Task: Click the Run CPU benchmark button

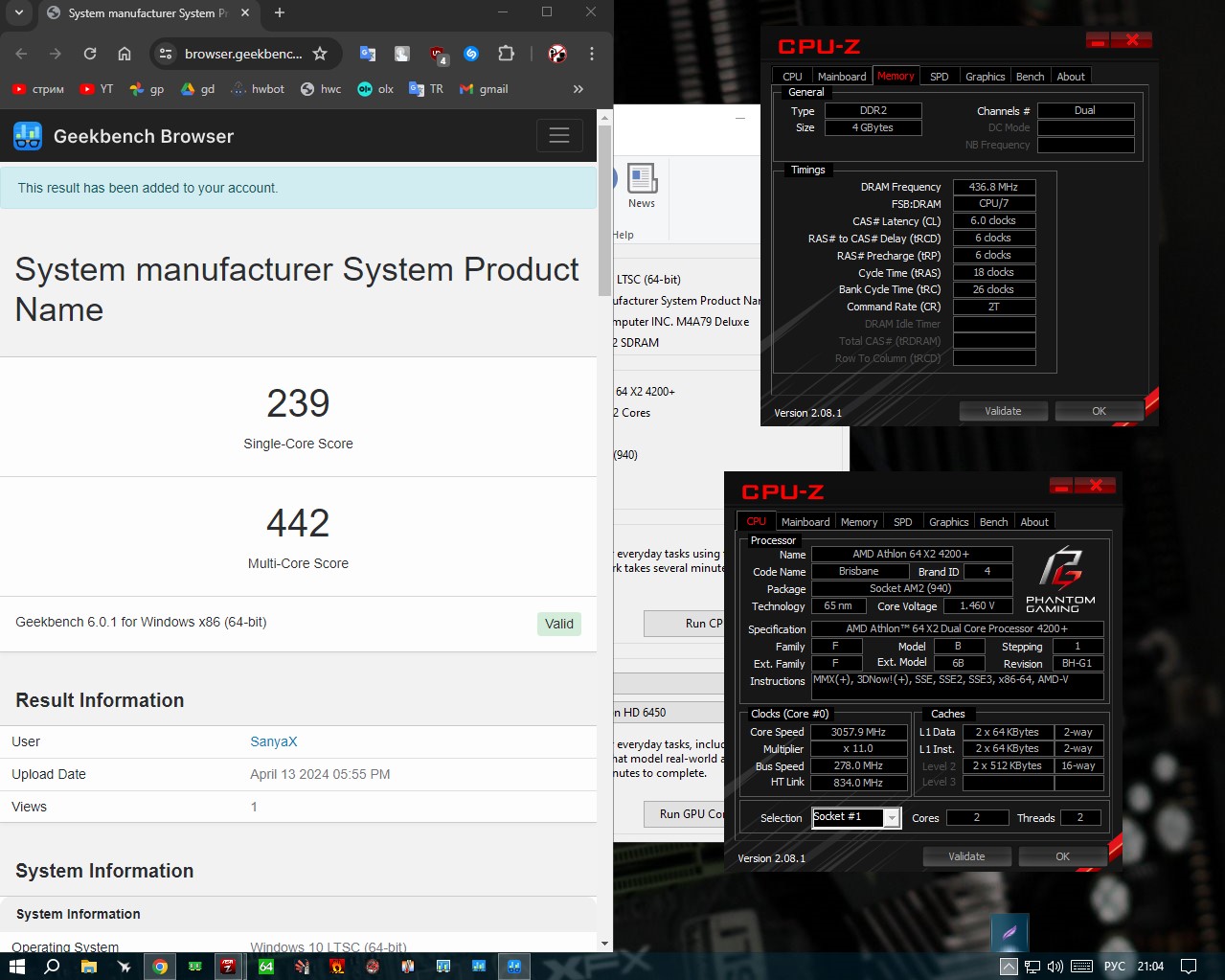Action: point(684,623)
